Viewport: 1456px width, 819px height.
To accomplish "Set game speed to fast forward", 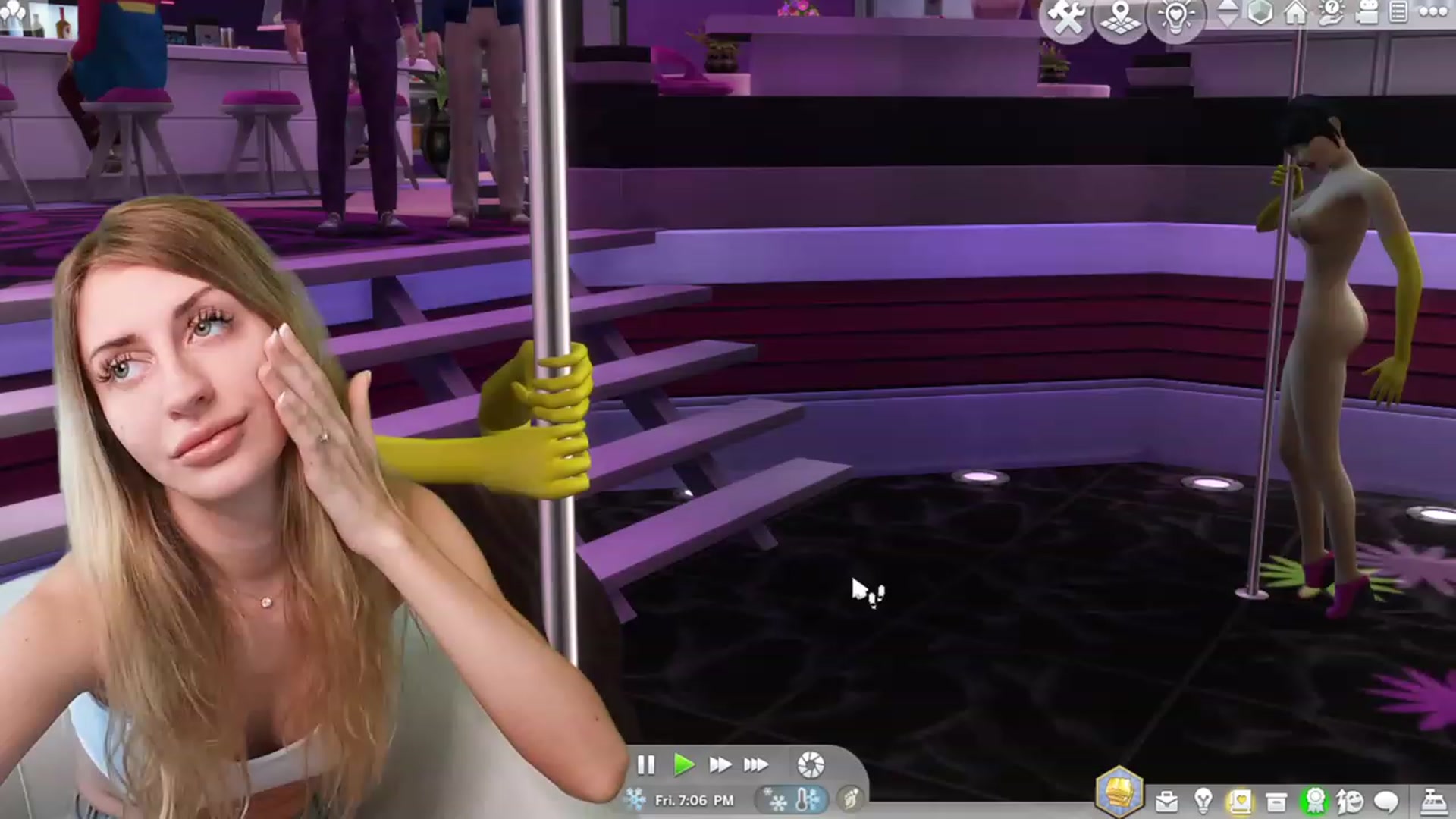I will point(720,765).
